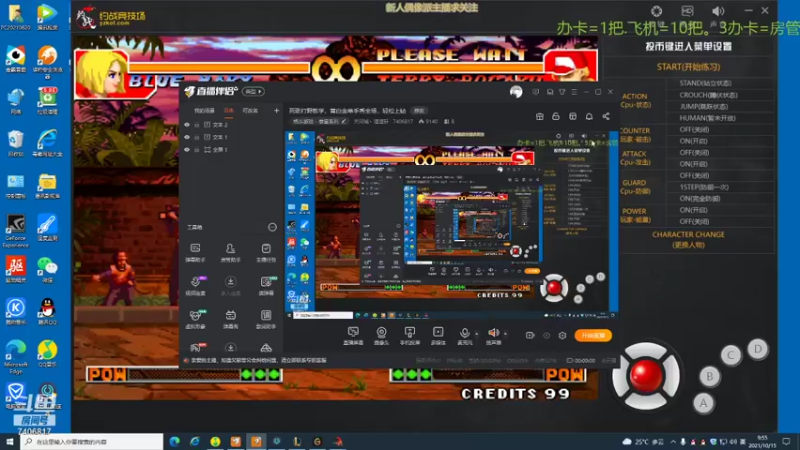Show hidden icons in the system tray
800x450 pixels.
point(673,441)
